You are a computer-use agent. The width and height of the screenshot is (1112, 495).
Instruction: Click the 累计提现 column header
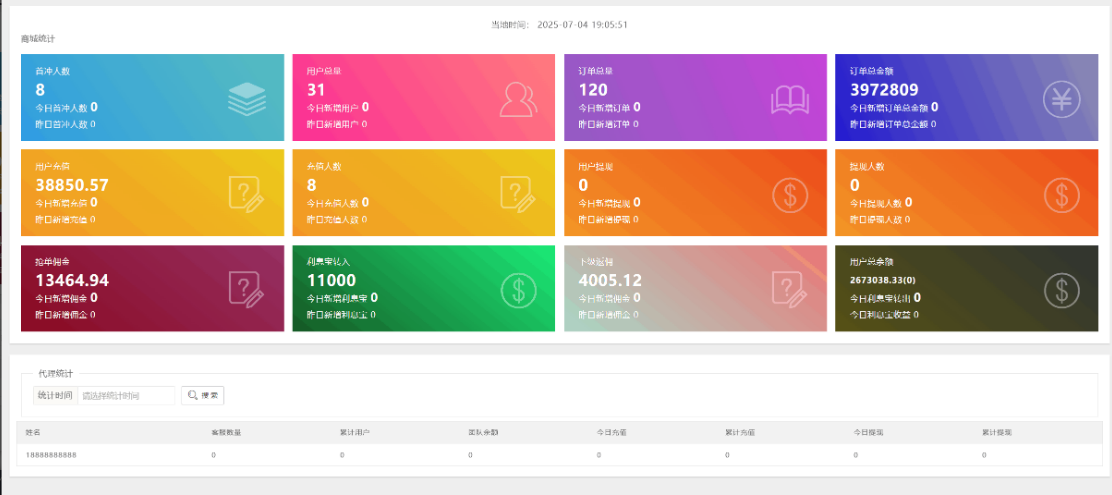point(996,432)
